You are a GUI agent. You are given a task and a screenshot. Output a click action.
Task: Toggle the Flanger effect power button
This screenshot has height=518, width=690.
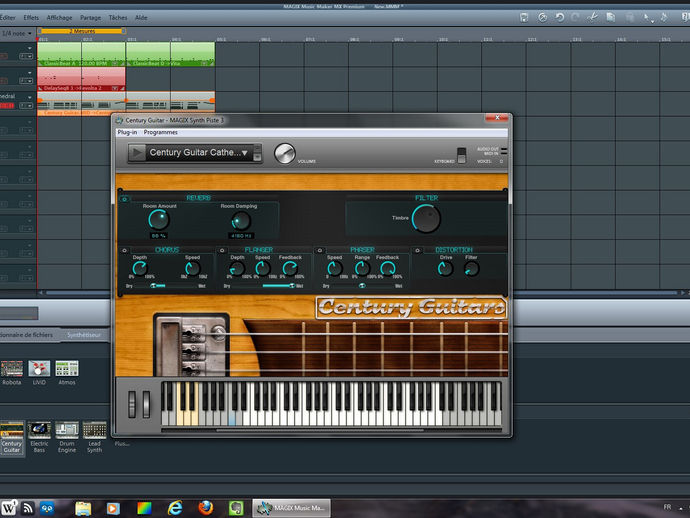coord(222,250)
